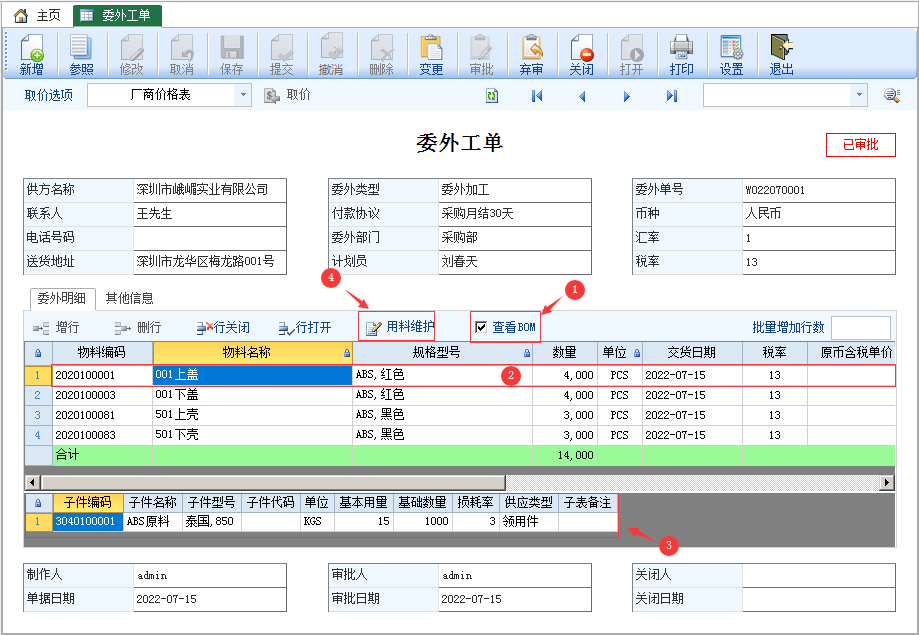Jump to the last record

click(x=672, y=96)
